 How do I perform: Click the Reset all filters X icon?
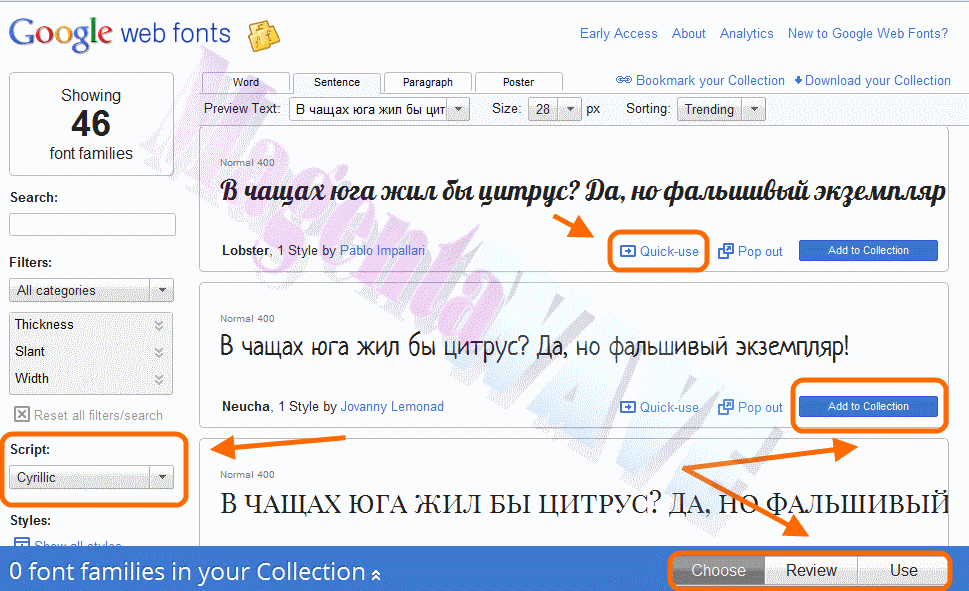(22, 414)
